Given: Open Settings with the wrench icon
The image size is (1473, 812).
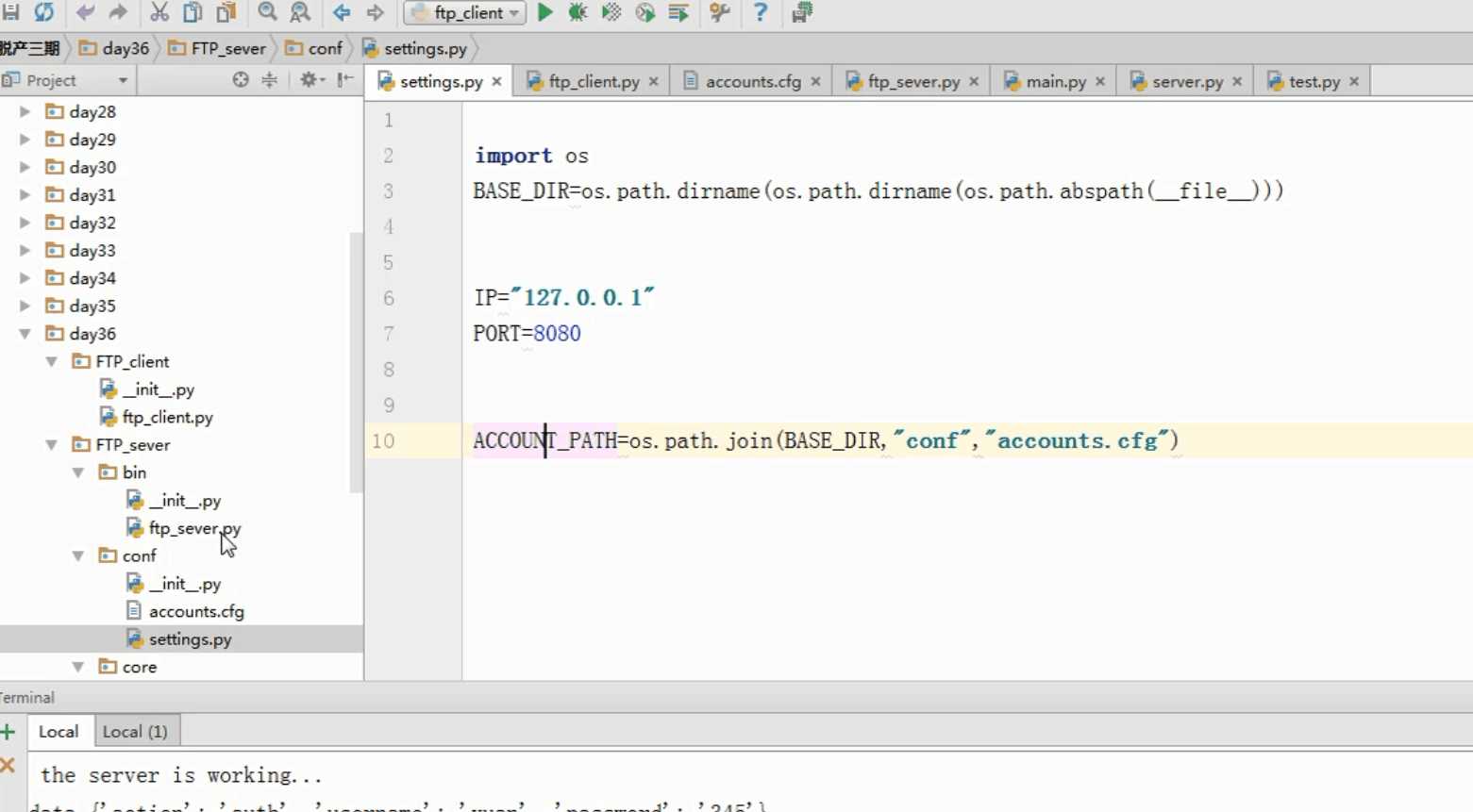Looking at the screenshot, I should tap(720, 12).
